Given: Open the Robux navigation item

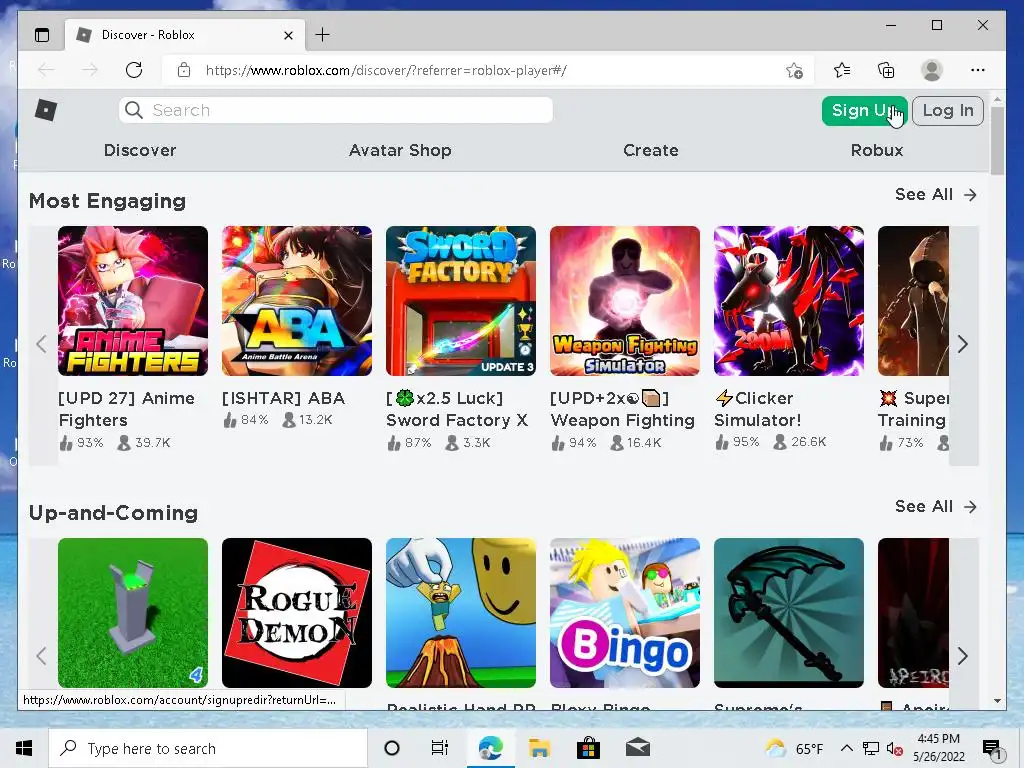Looking at the screenshot, I should 876,150.
